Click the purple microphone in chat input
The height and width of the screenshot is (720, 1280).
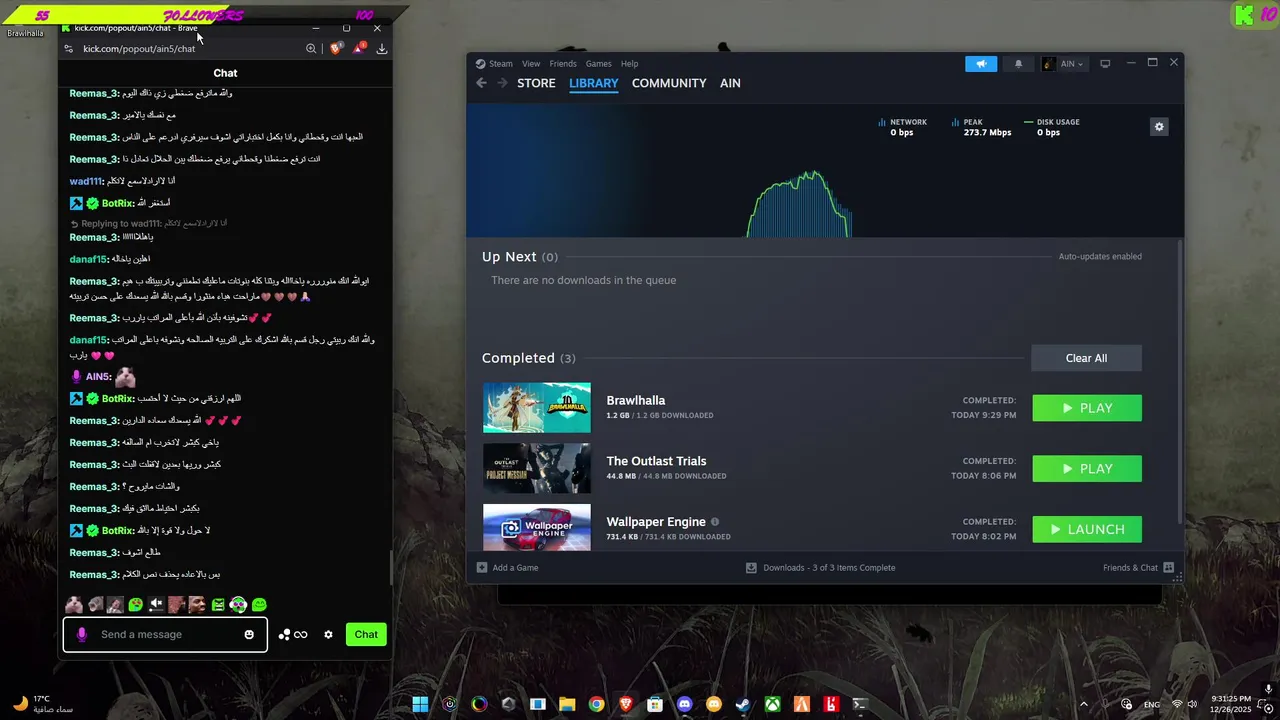(82, 634)
